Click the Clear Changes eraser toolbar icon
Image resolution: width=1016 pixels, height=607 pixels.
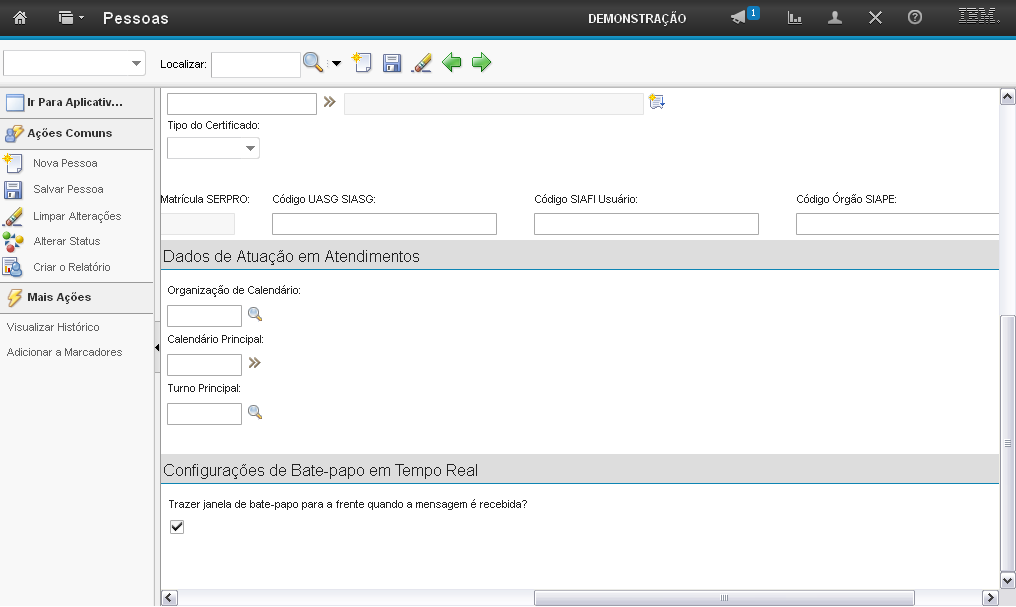point(422,64)
